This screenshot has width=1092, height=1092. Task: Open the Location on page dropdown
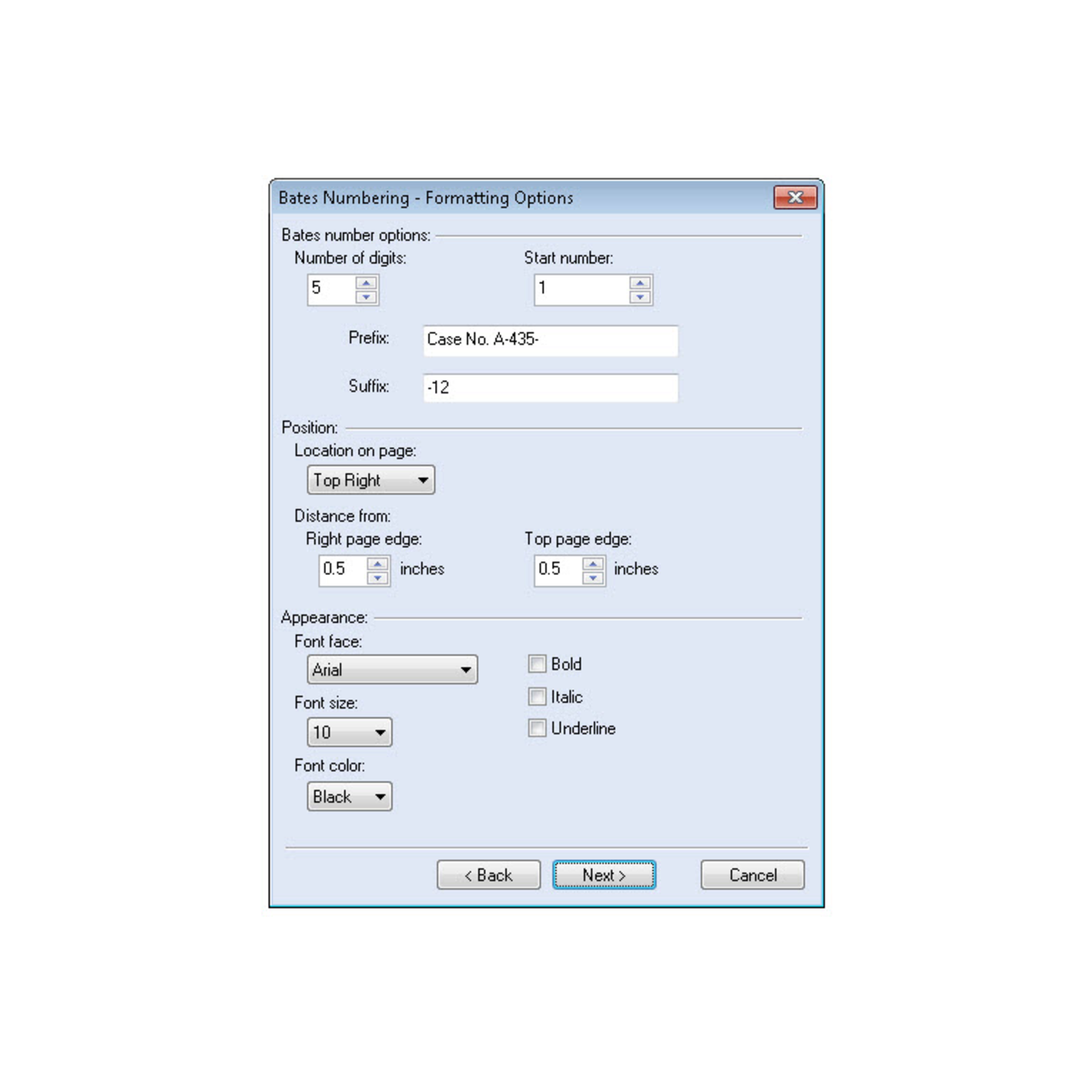pyautogui.click(x=370, y=480)
